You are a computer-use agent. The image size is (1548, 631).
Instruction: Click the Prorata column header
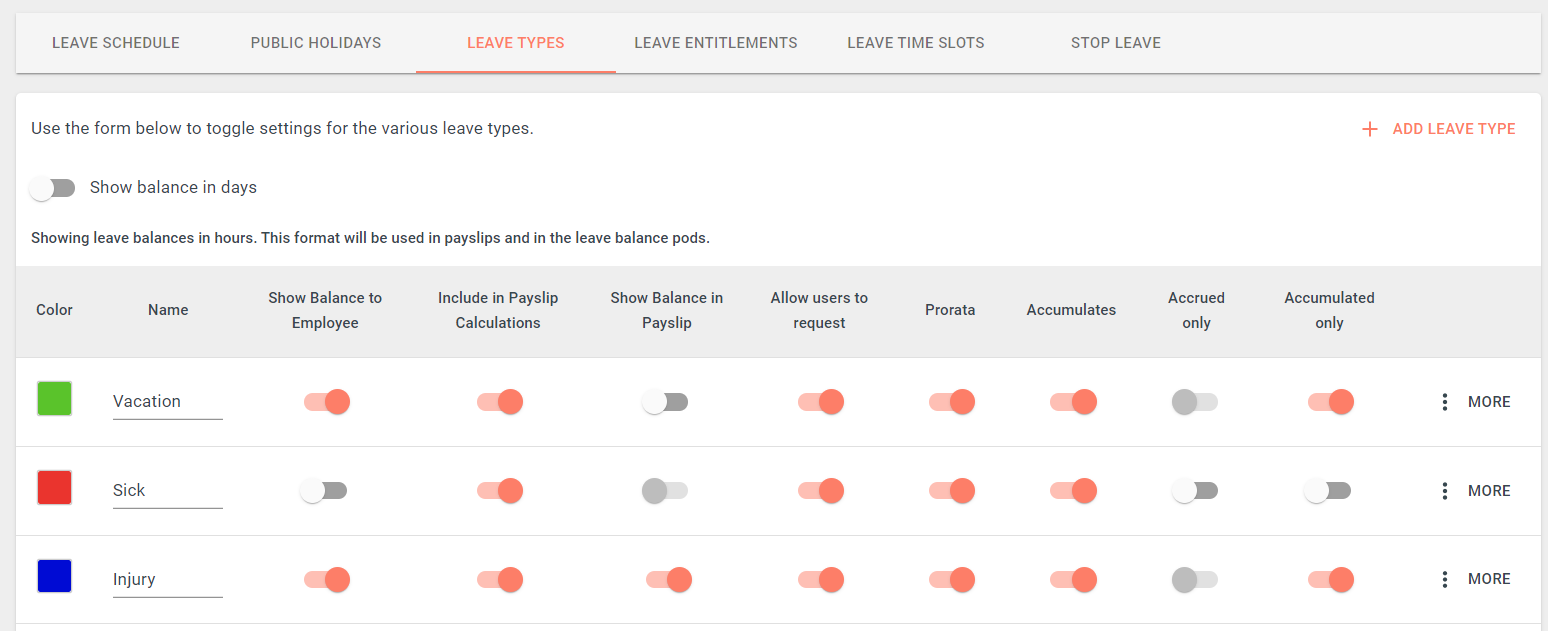950,310
